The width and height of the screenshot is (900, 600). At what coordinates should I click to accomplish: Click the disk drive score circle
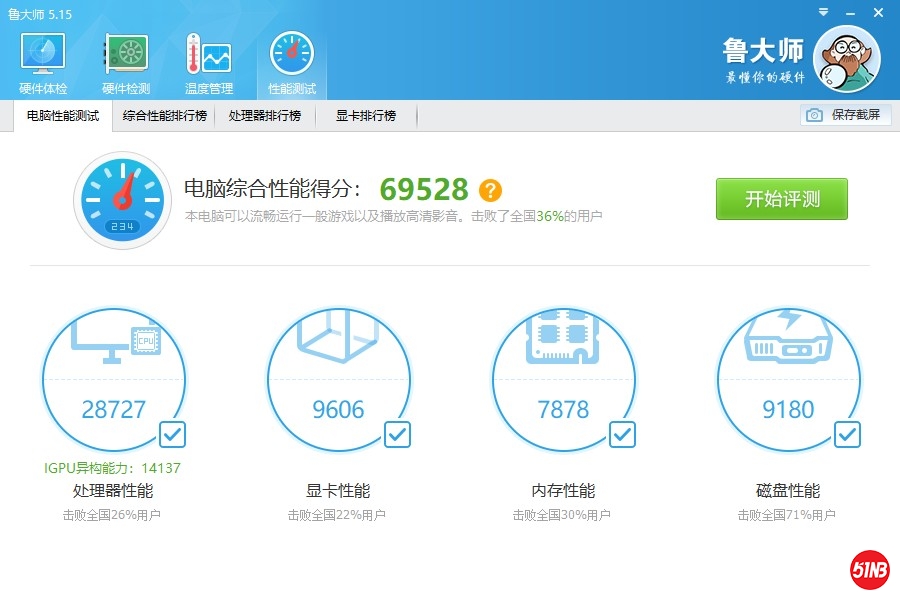(x=788, y=380)
